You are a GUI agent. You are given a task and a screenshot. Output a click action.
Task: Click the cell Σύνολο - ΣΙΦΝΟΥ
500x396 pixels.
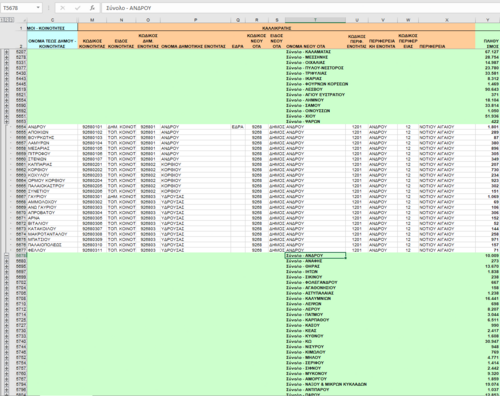tap(315, 368)
